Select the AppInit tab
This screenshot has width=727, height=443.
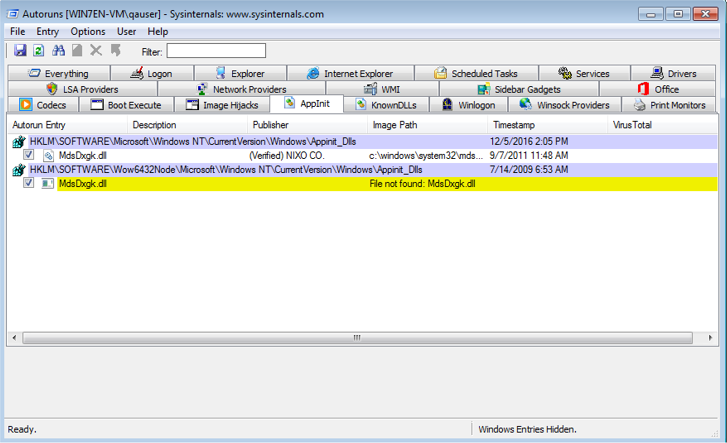click(306, 103)
